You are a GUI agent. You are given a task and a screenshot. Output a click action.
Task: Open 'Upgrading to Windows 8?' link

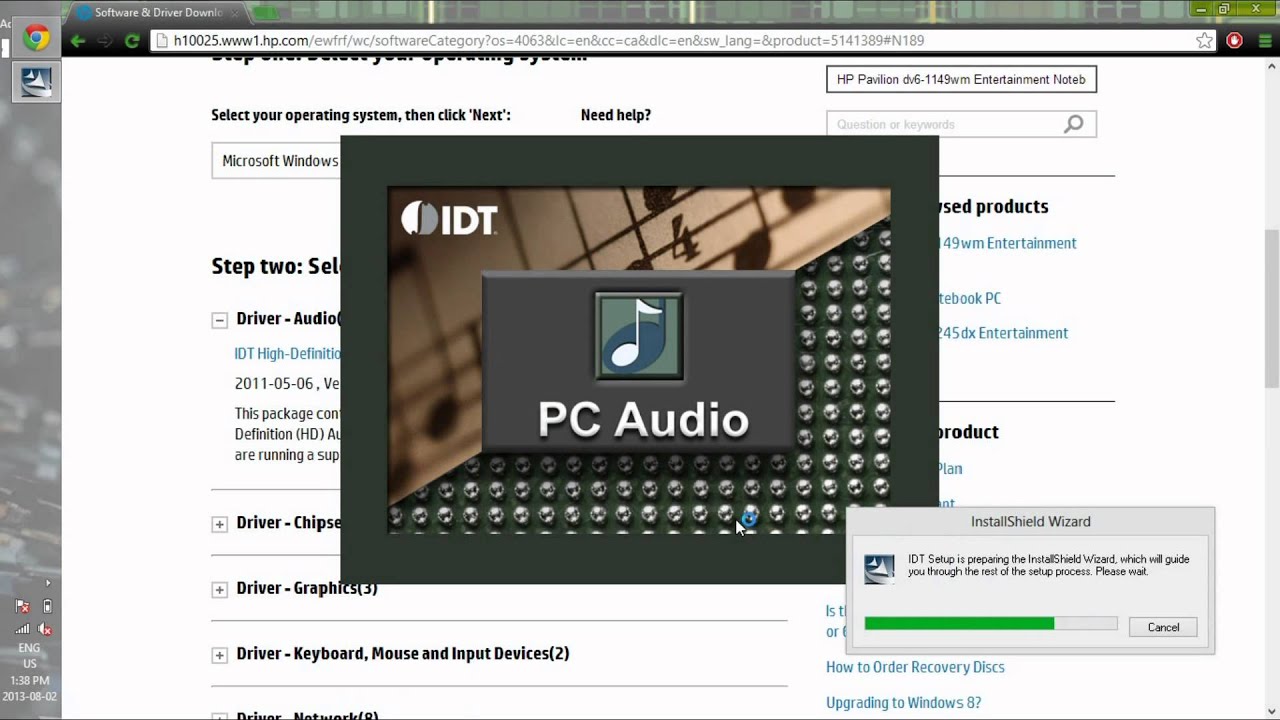[903, 703]
